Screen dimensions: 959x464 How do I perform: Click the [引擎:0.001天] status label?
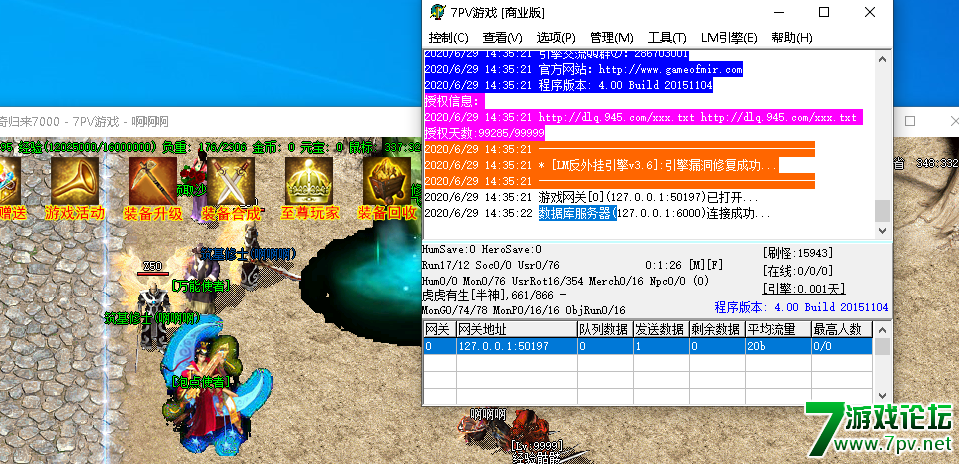802,288
